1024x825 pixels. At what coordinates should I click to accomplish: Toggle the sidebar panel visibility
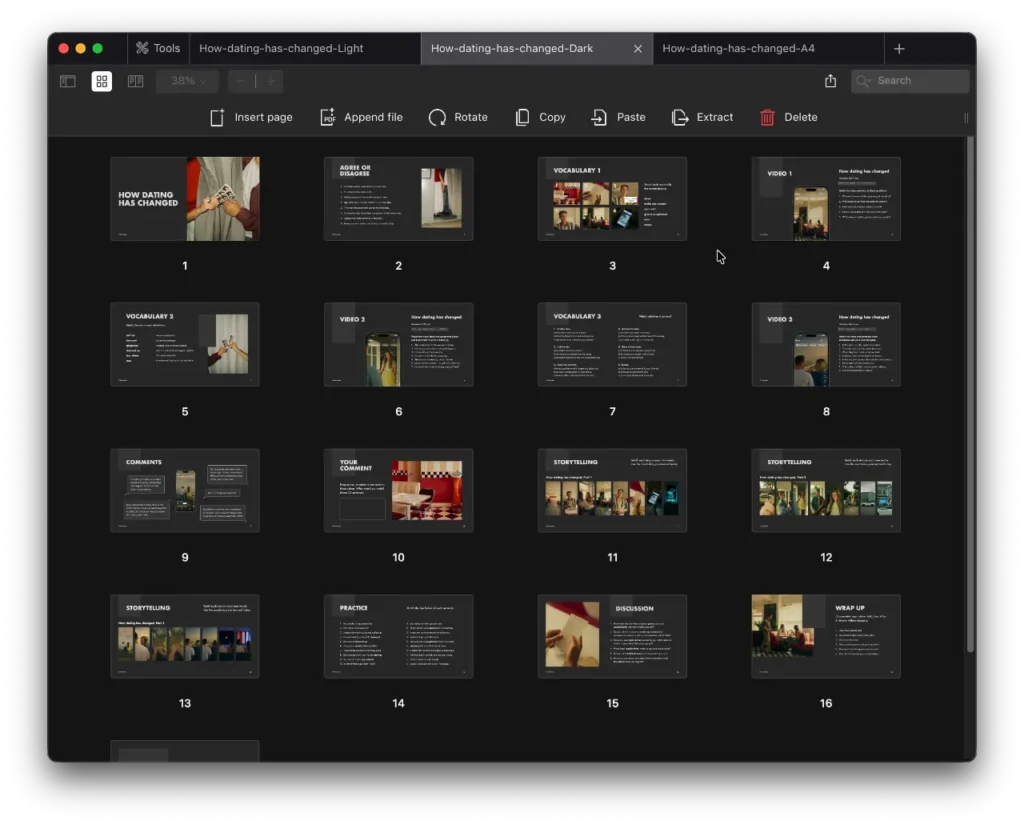click(66, 80)
